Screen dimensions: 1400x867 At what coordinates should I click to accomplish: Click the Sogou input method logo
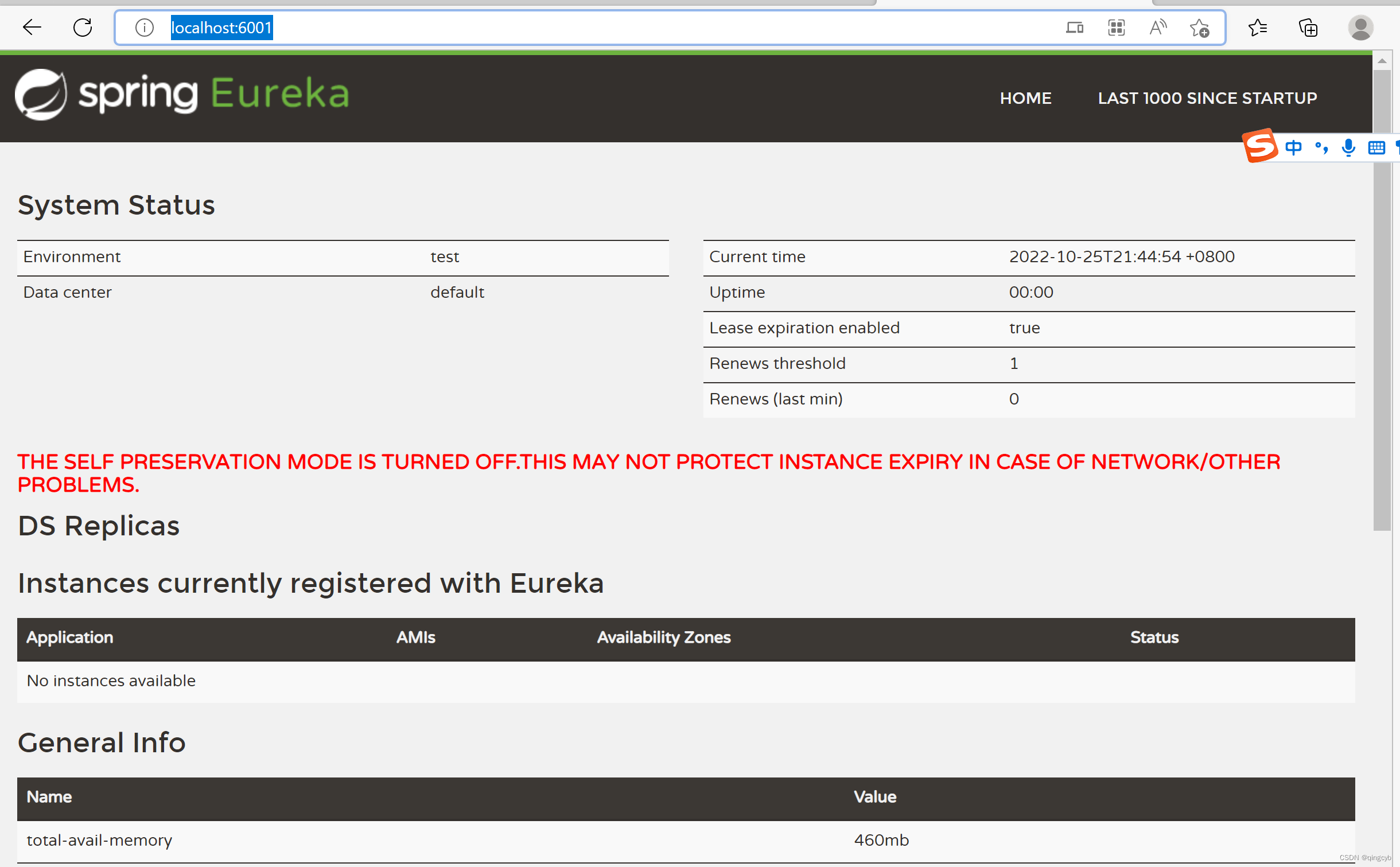1259,146
